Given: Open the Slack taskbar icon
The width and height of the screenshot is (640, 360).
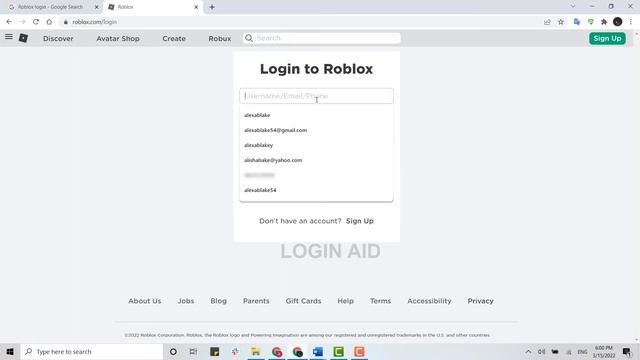Looking at the screenshot, I should coord(235,351).
